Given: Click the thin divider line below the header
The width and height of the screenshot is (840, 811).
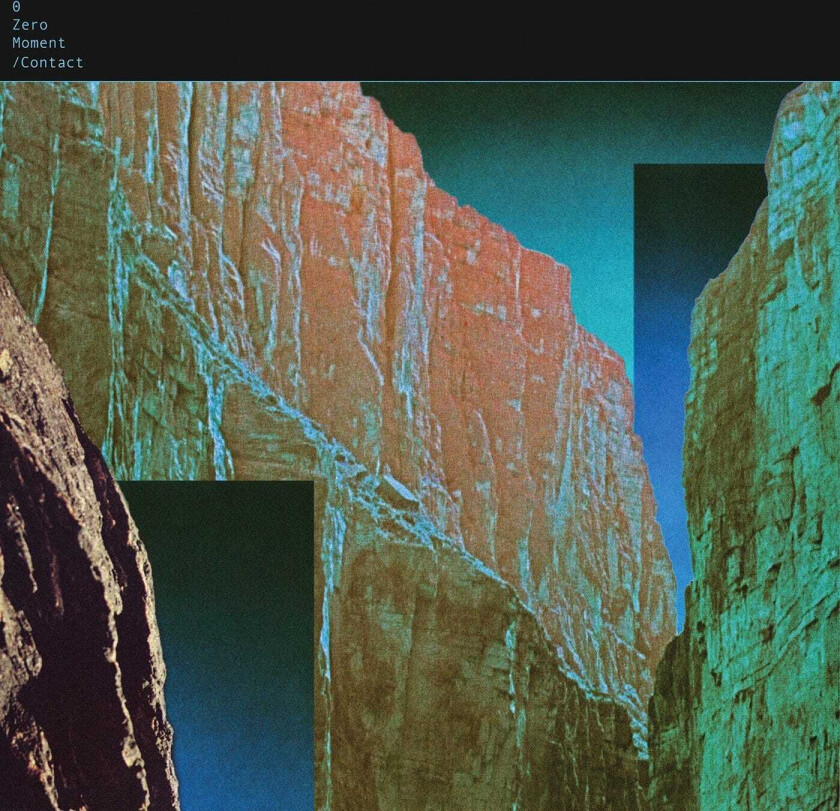Looking at the screenshot, I should coord(420,77).
